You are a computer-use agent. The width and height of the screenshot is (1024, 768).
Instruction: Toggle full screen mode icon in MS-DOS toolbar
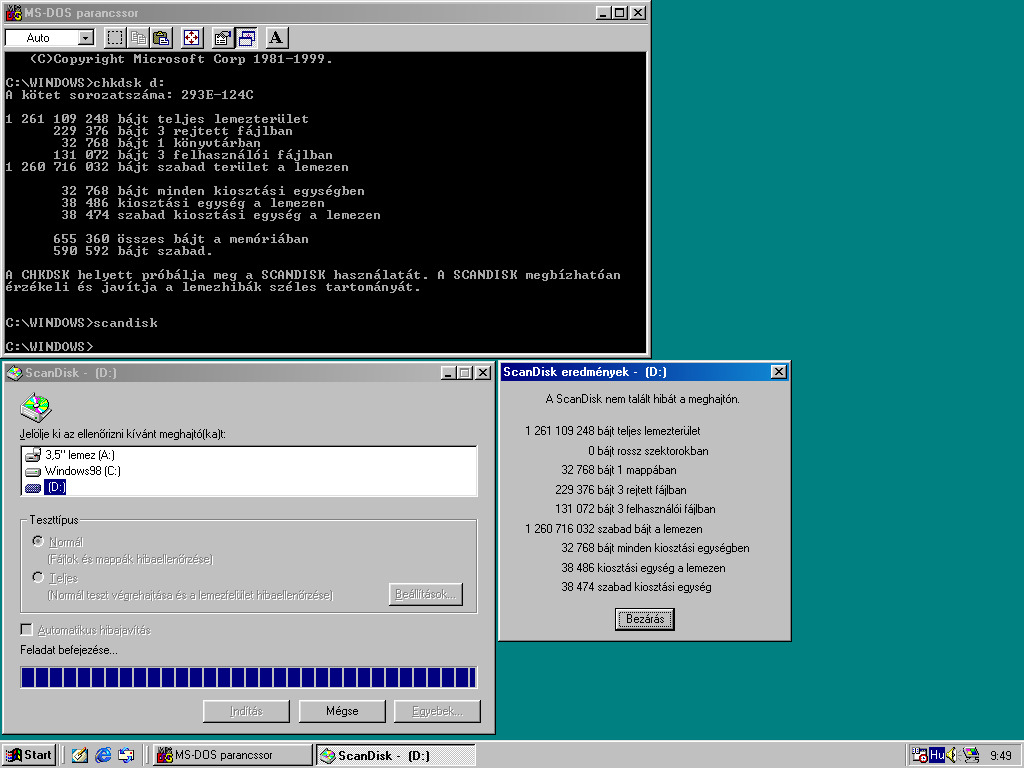tap(191, 38)
